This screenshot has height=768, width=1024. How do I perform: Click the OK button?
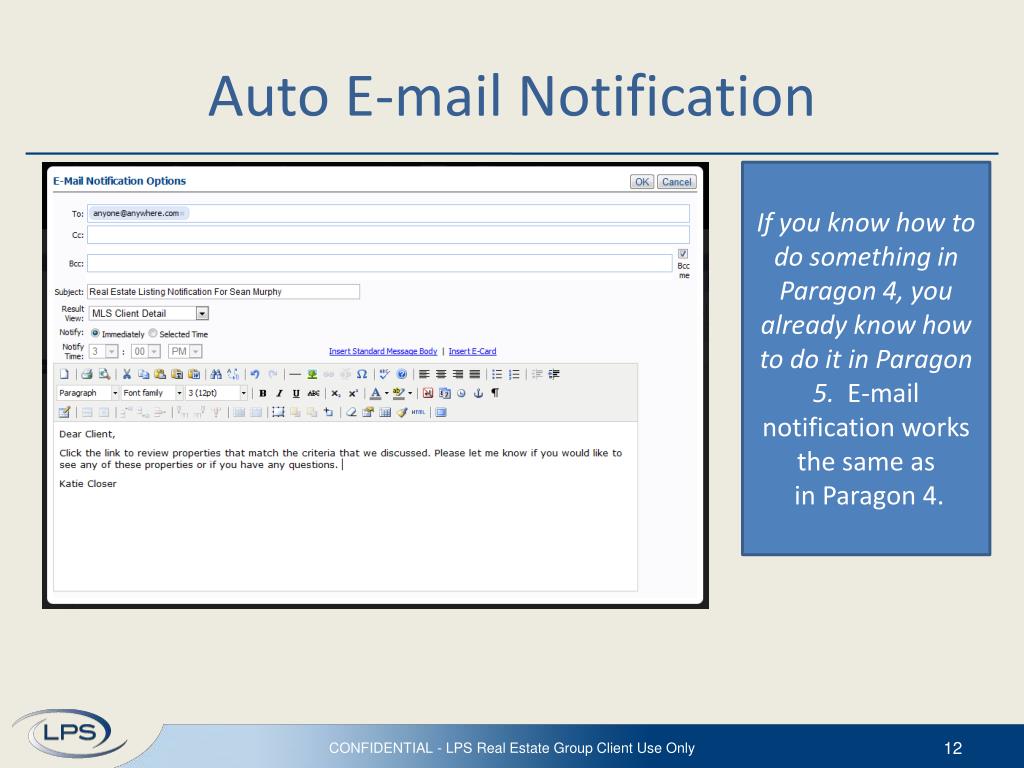[642, 182]
